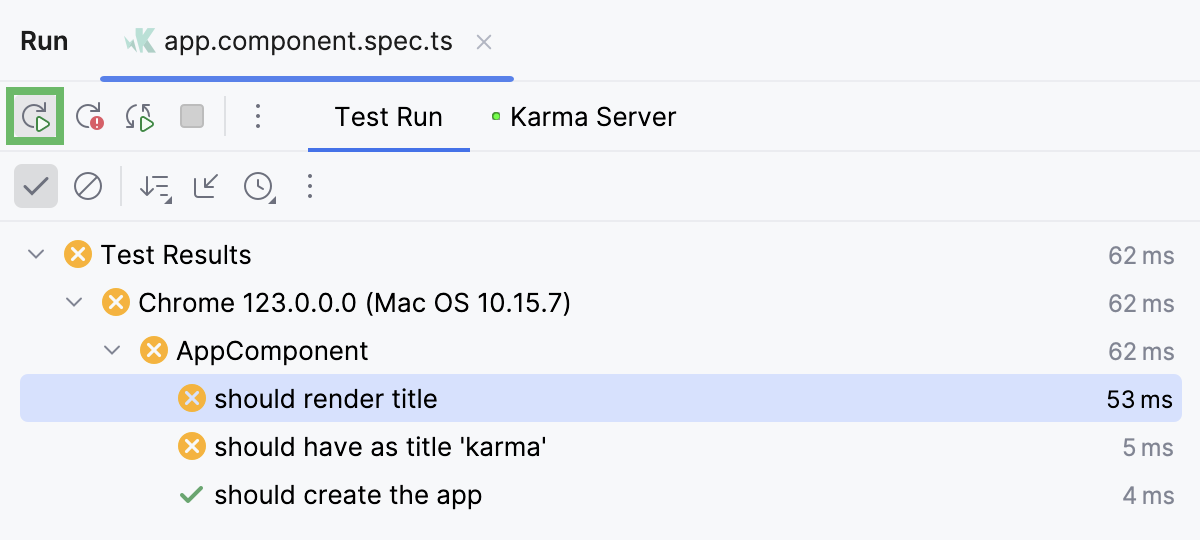Open the Sort tests dropdown

coord(155,186)
